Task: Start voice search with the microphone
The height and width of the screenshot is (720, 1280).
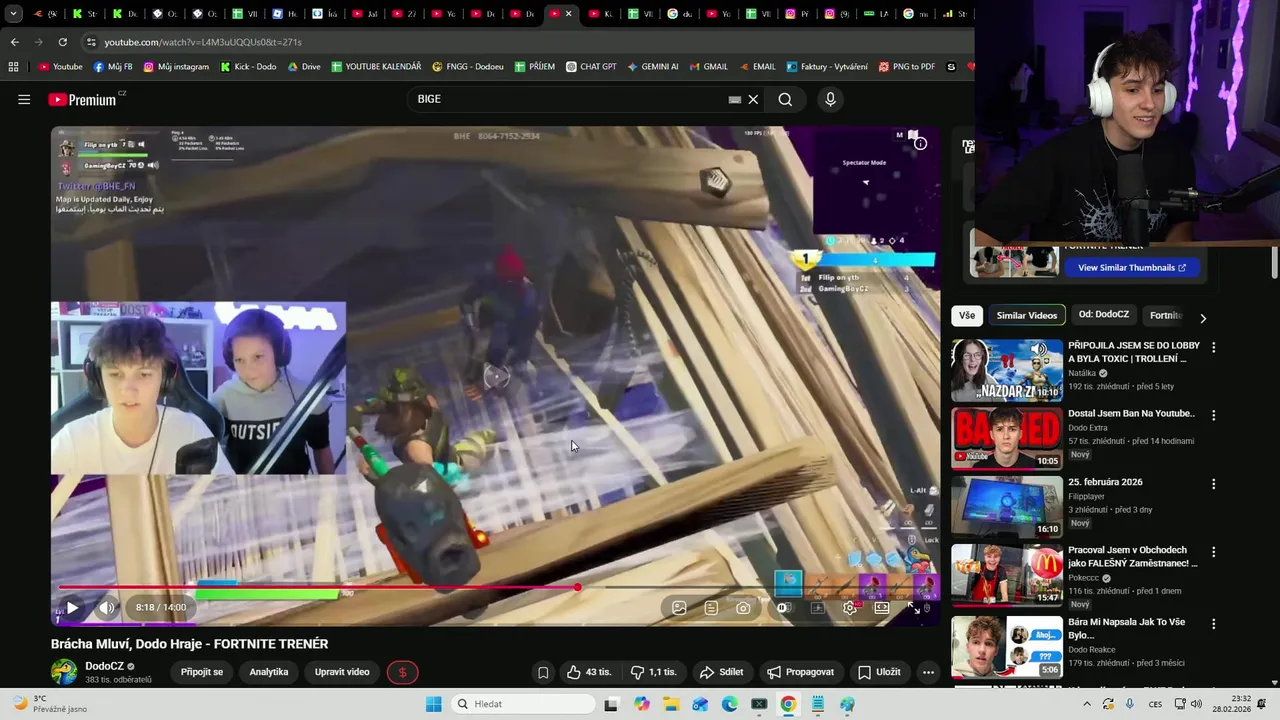Action: click(x=830, y=99)
